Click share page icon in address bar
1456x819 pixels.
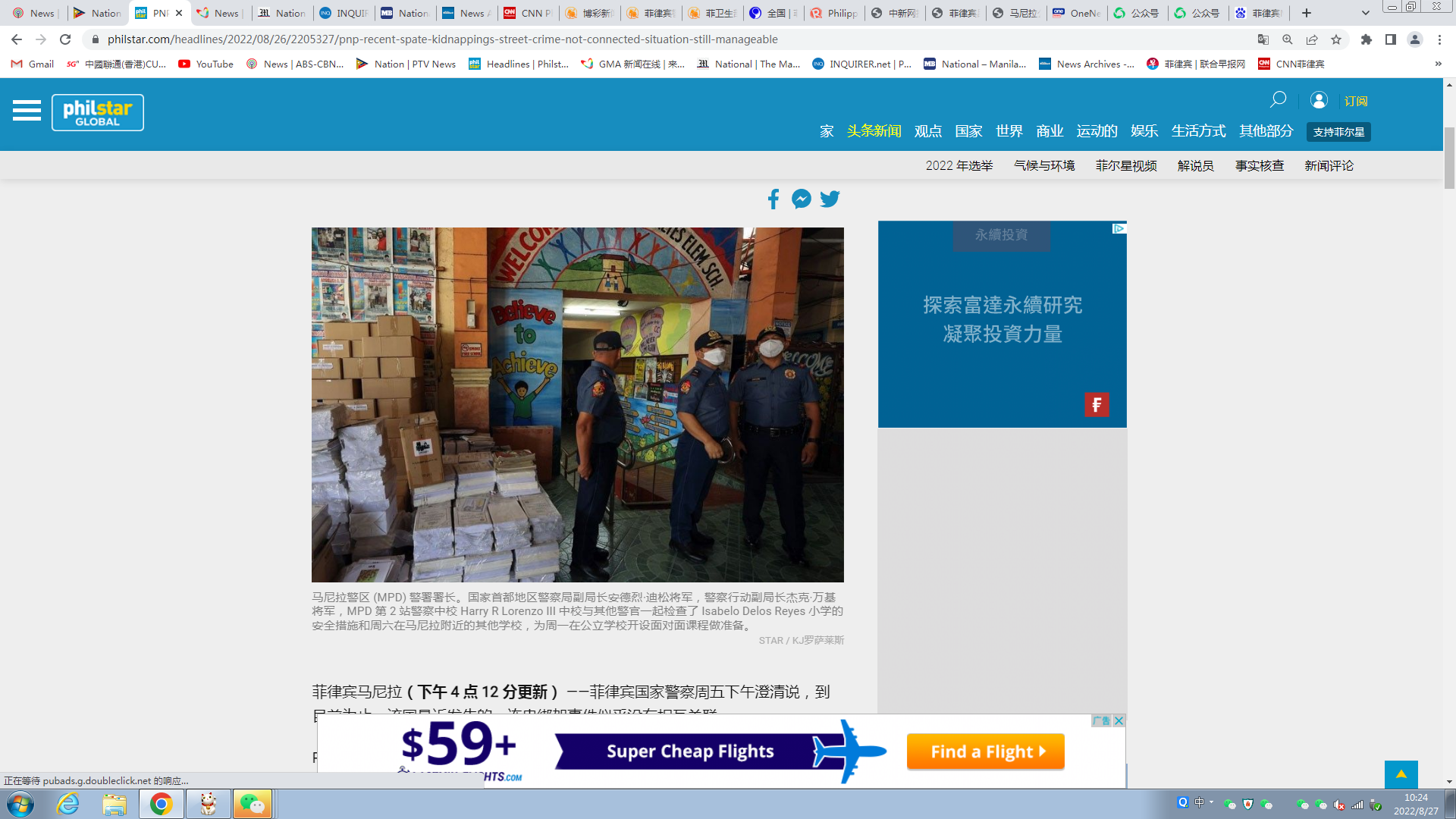(1312, 39)
